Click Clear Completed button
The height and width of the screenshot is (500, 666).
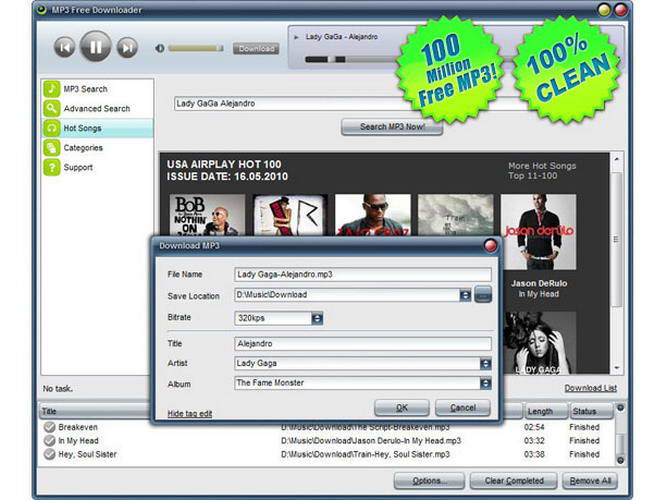click(x=514, y=481)
